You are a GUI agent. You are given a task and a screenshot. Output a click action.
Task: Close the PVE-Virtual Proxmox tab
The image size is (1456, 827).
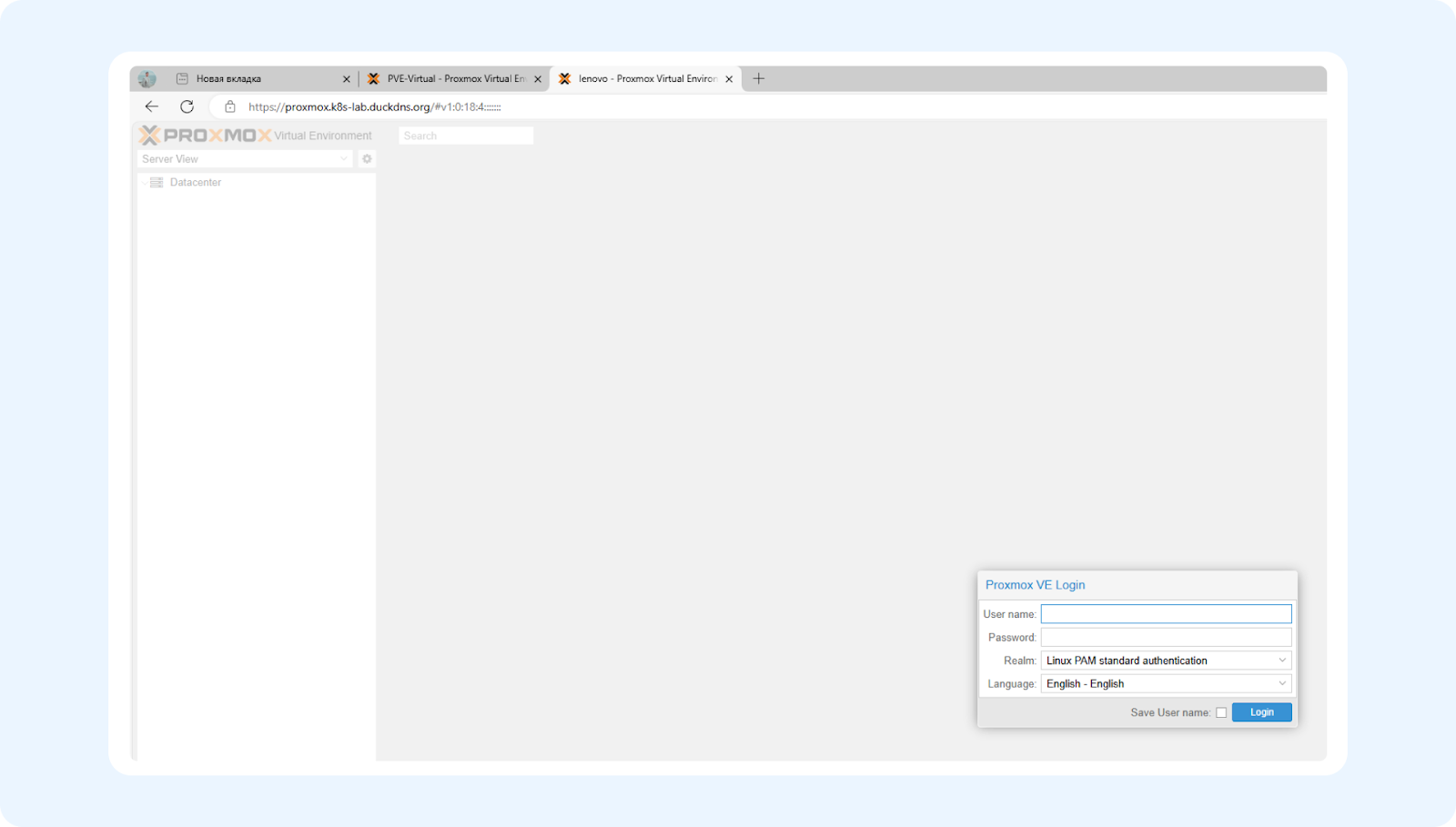pos(538,79)
